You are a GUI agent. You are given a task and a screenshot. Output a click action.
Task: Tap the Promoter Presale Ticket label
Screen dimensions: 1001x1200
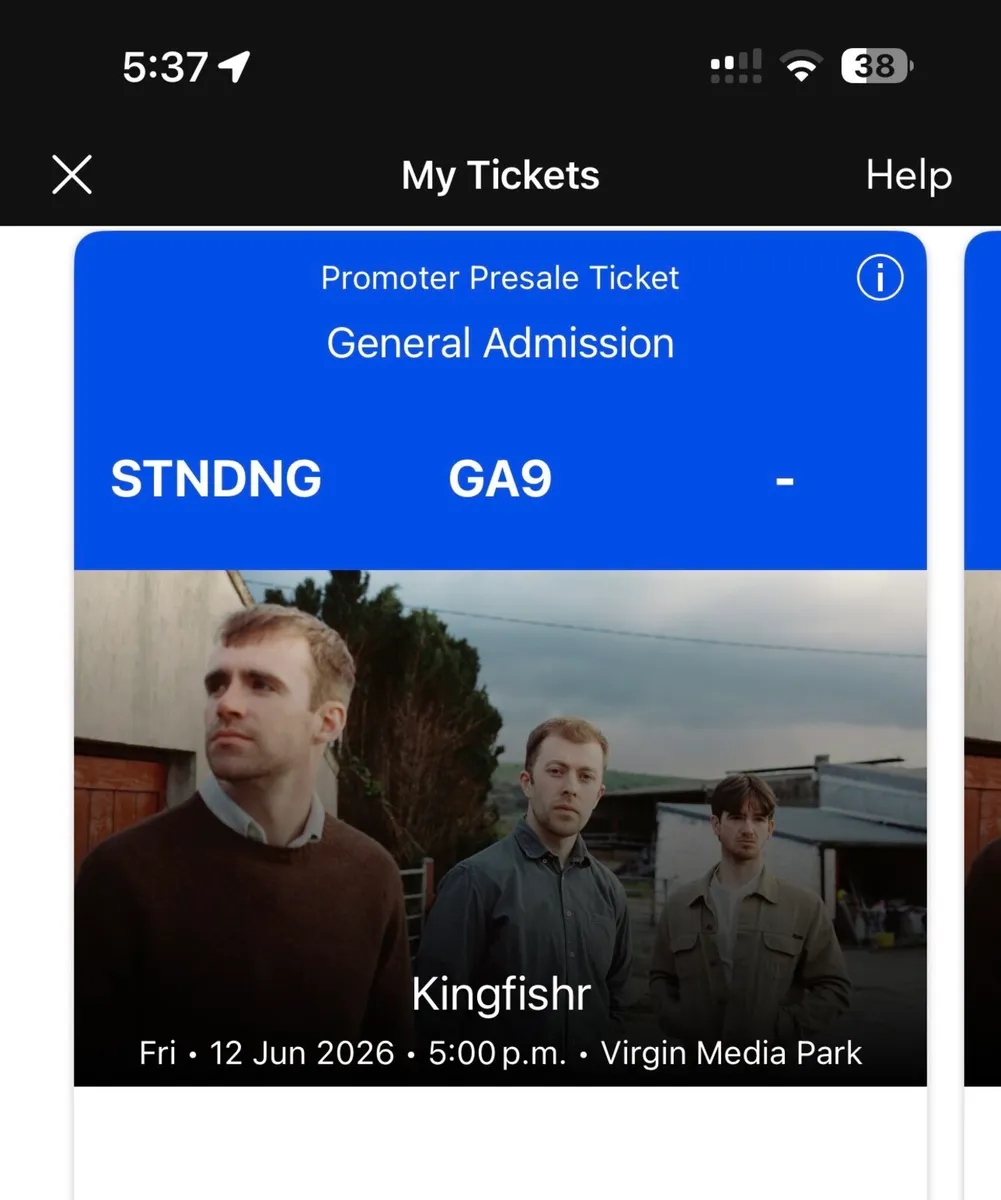click(500, 278)
